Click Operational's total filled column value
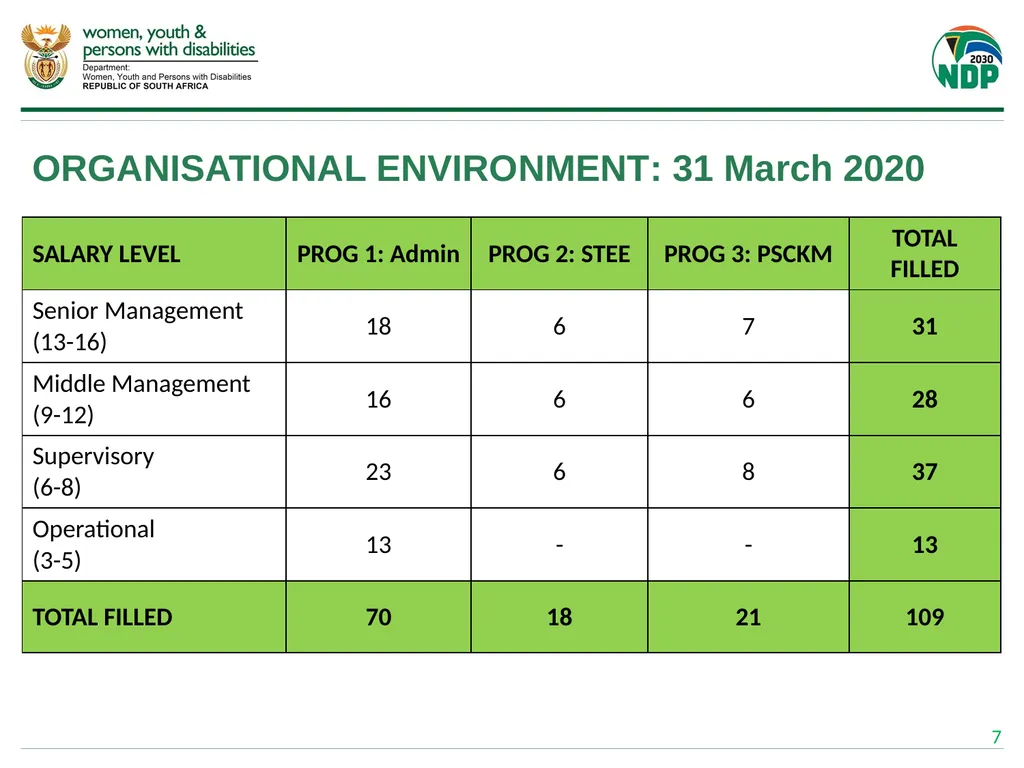1024x768 pixels. [x=925, y=545]
